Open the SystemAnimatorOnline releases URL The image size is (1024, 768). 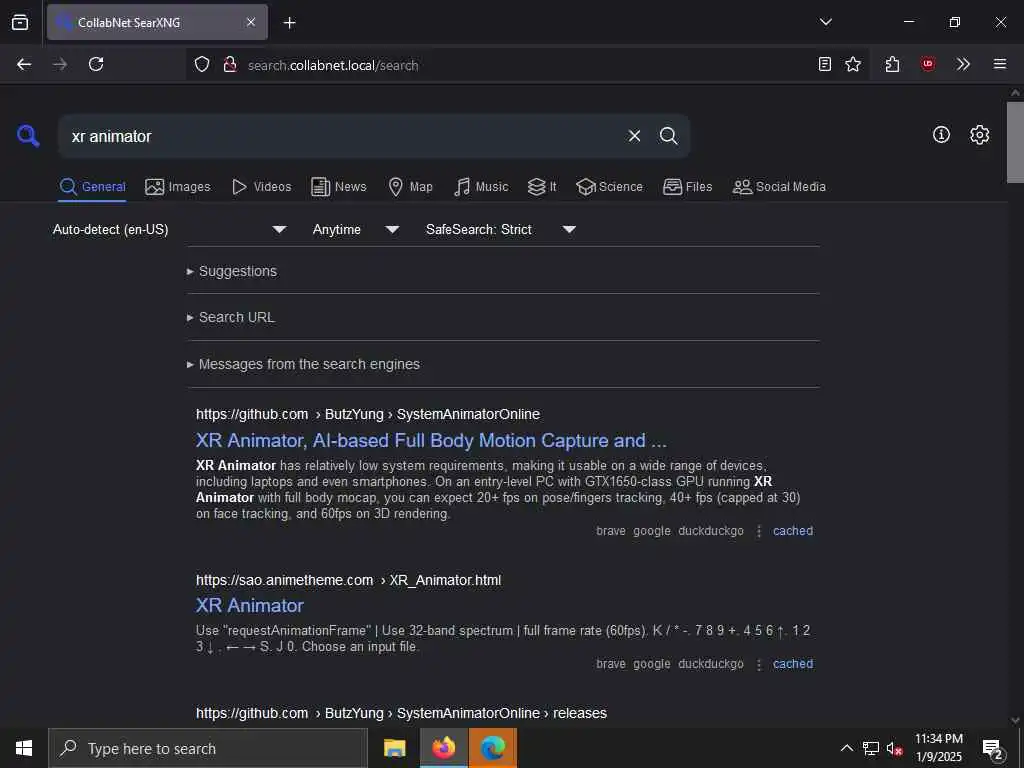coord(401,713)
